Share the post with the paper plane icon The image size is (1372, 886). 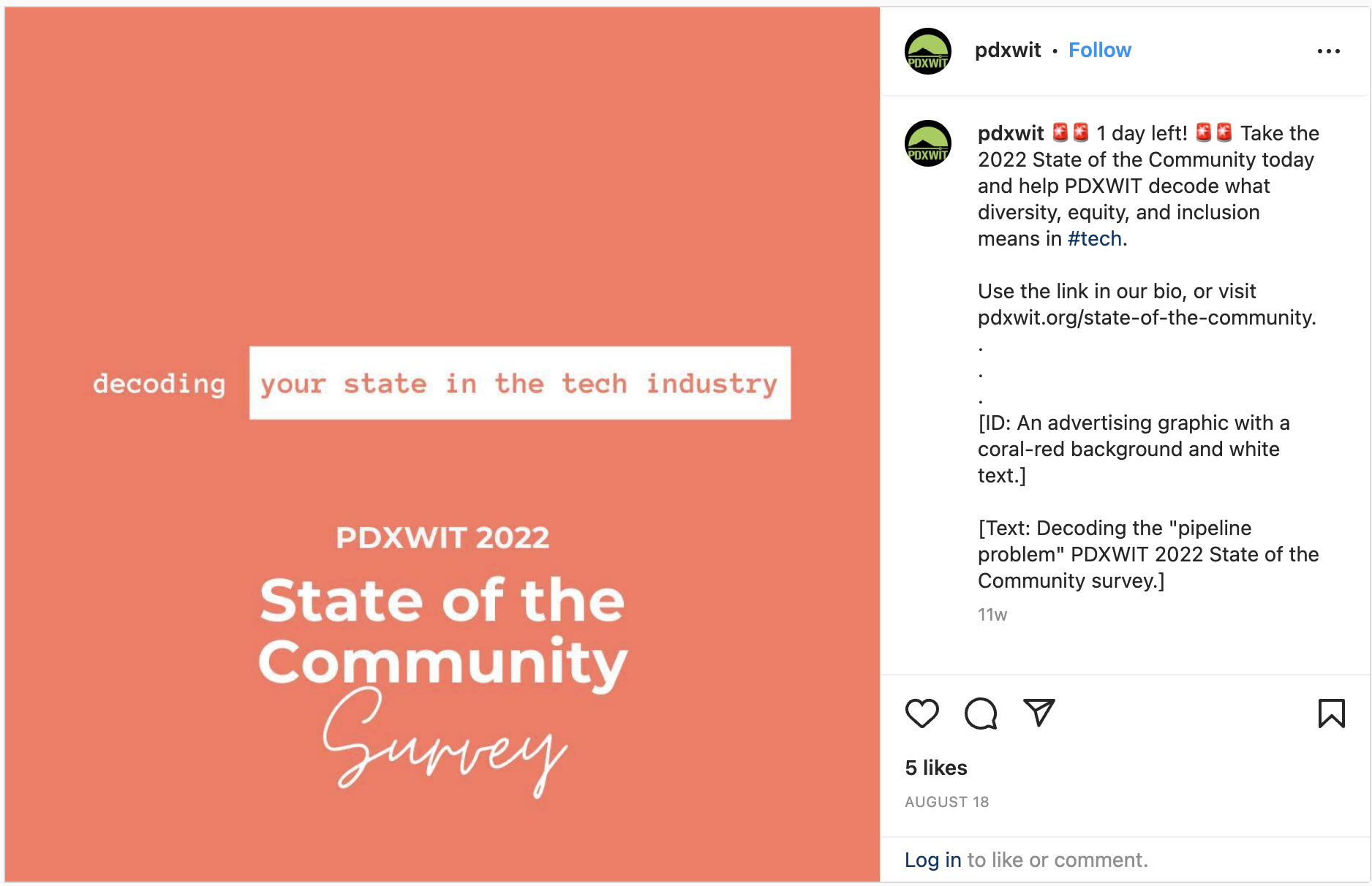point(1039,713)
